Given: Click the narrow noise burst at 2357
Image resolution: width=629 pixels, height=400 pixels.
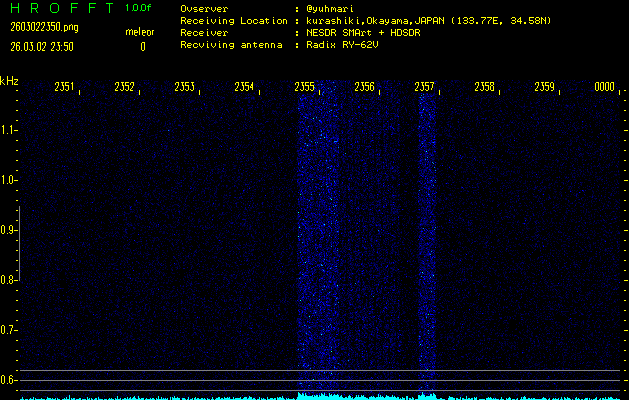Looking at the screenshot, I should [x=427, y=241].
